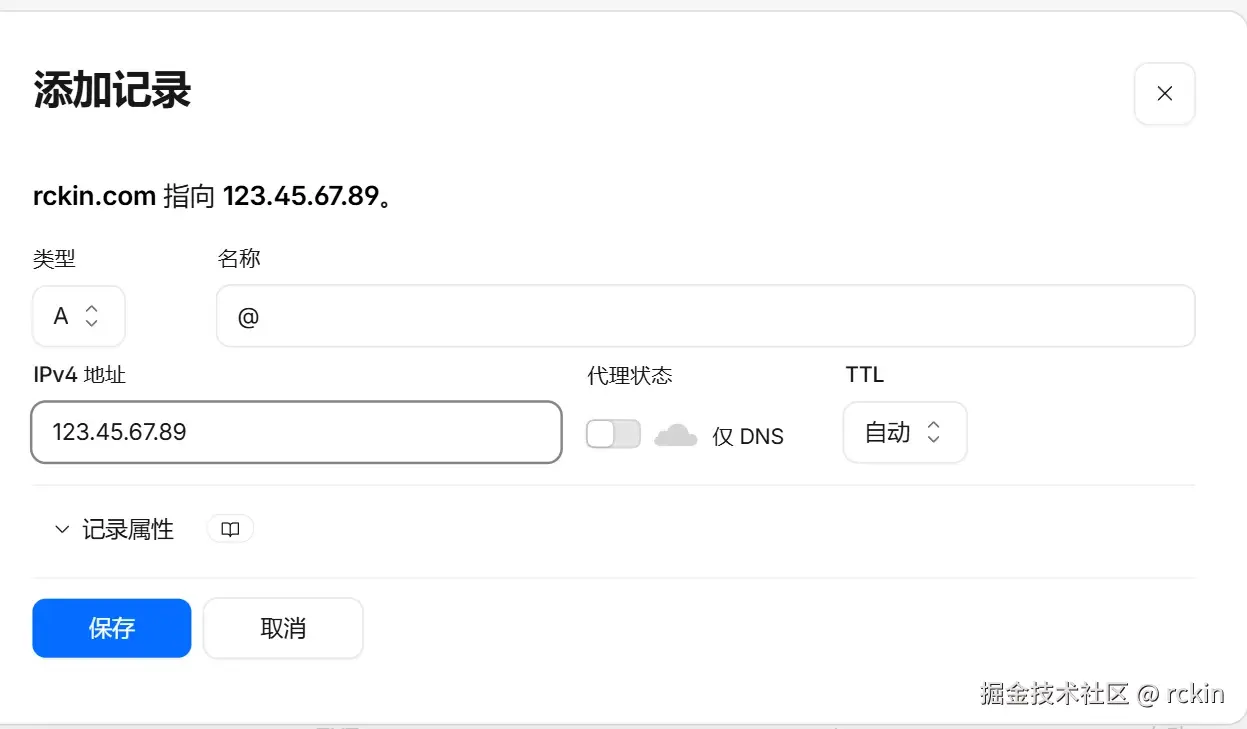Click the 仅 DNS status text
1247x729 pixels.
(748, 436)
